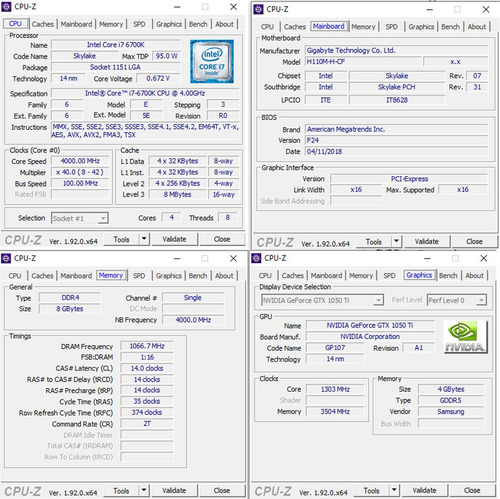Click the tRFC value 374 clocks
Viewport: 500px width, 499px height.
tap(147, 412)
